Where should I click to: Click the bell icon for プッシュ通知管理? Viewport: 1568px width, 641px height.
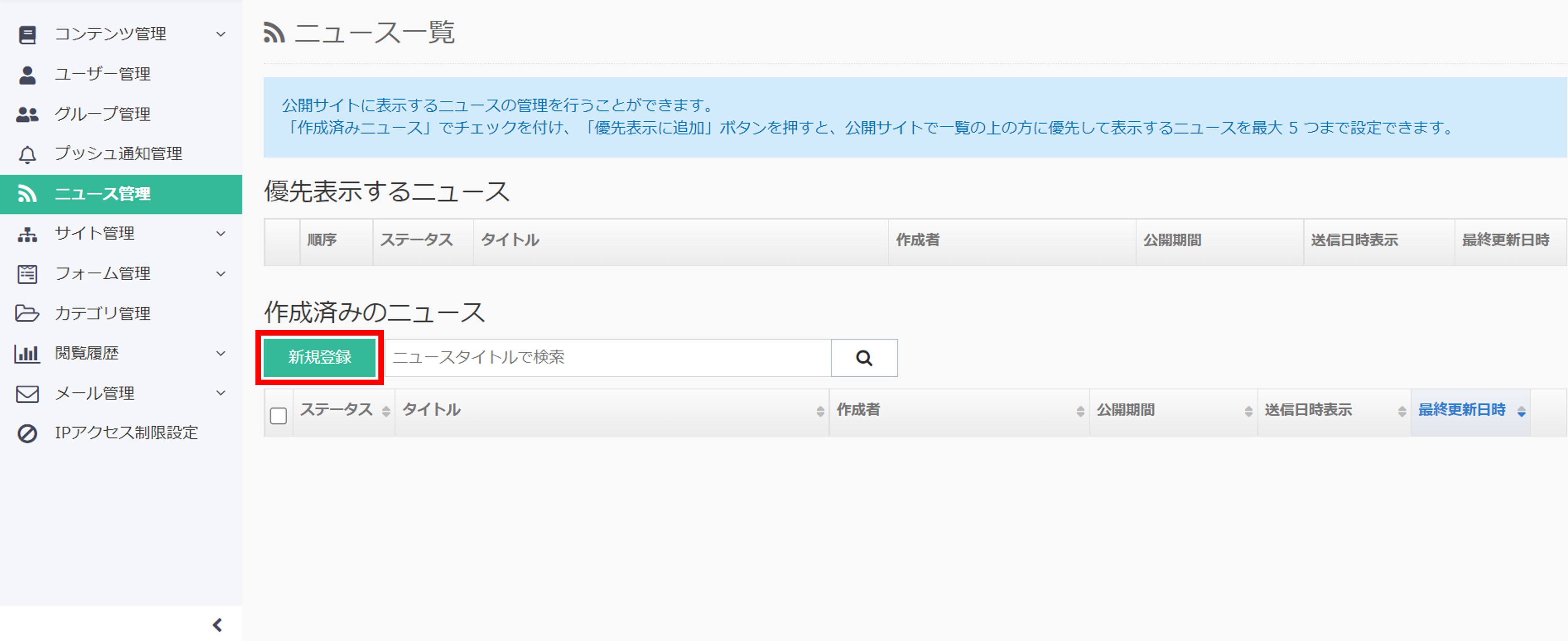click(27, 155)
